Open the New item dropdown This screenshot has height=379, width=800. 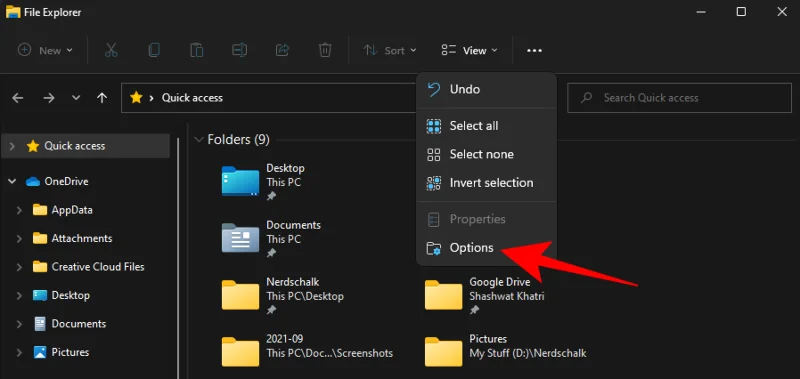[x=45, y=50]
